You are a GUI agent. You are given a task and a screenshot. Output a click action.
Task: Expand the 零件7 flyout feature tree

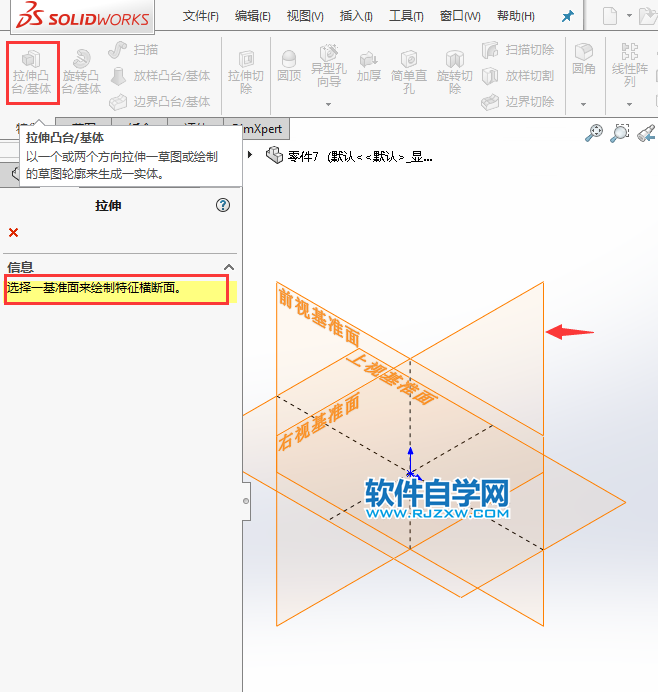250,155
